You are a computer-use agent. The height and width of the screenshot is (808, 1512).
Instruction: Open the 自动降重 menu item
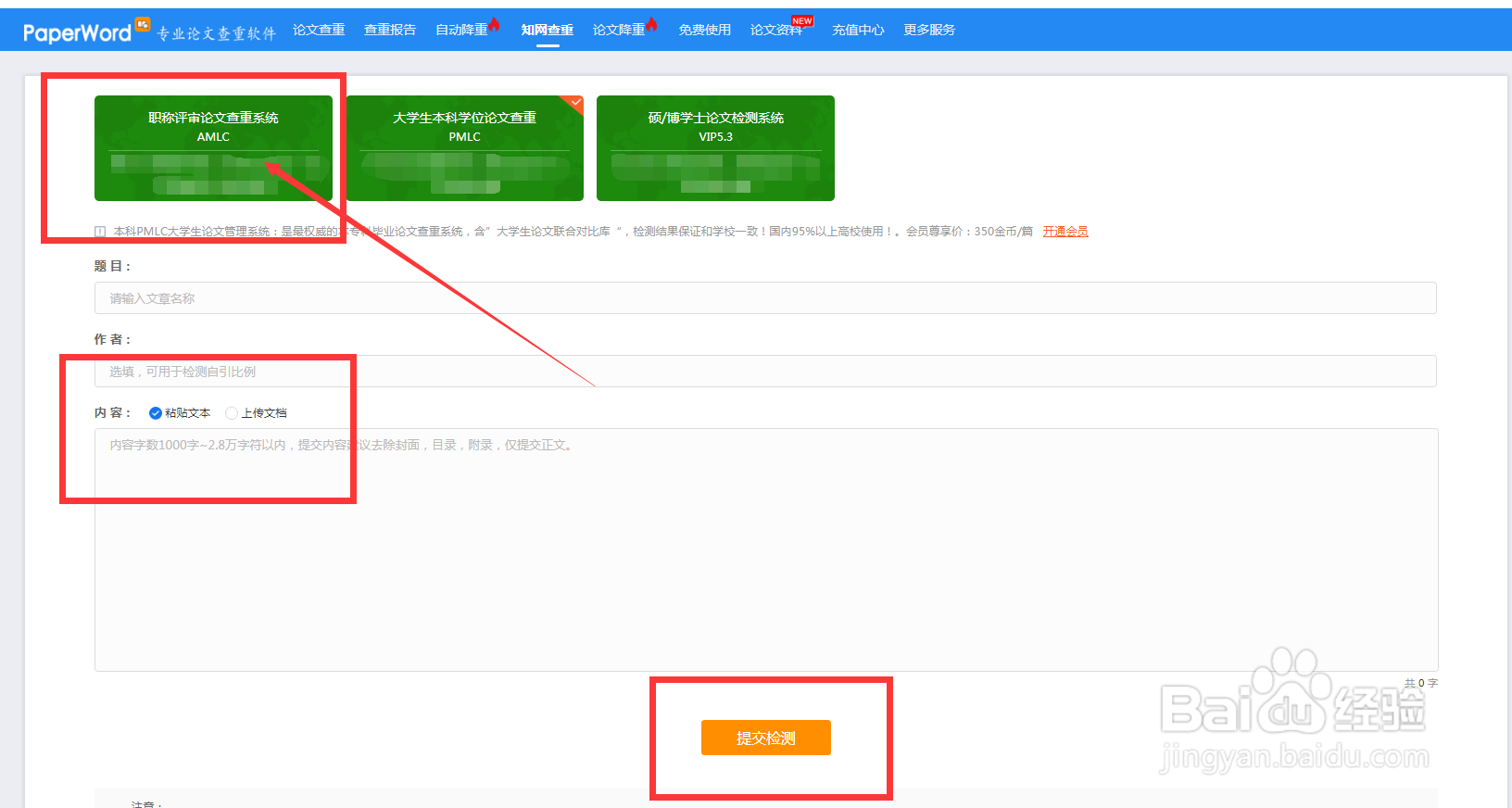461,30
